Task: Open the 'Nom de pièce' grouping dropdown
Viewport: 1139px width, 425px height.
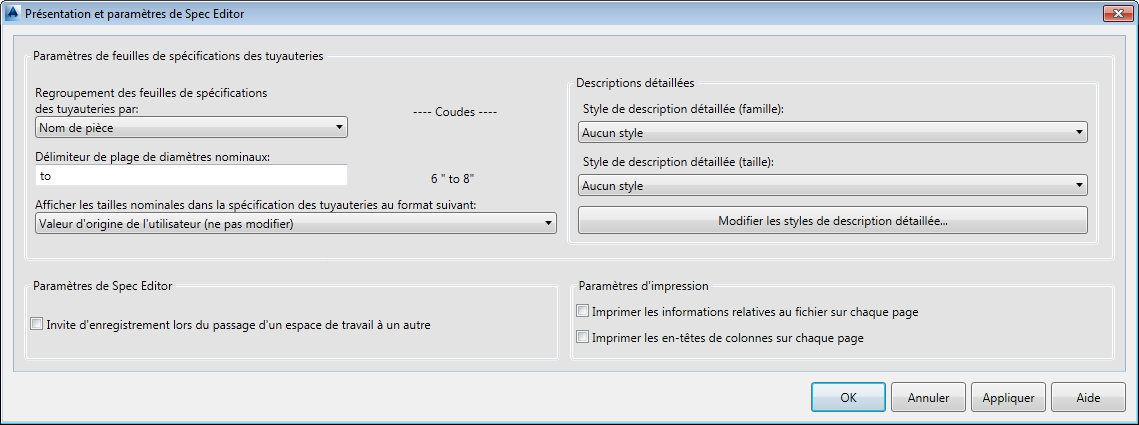Action: pos(190,127)
